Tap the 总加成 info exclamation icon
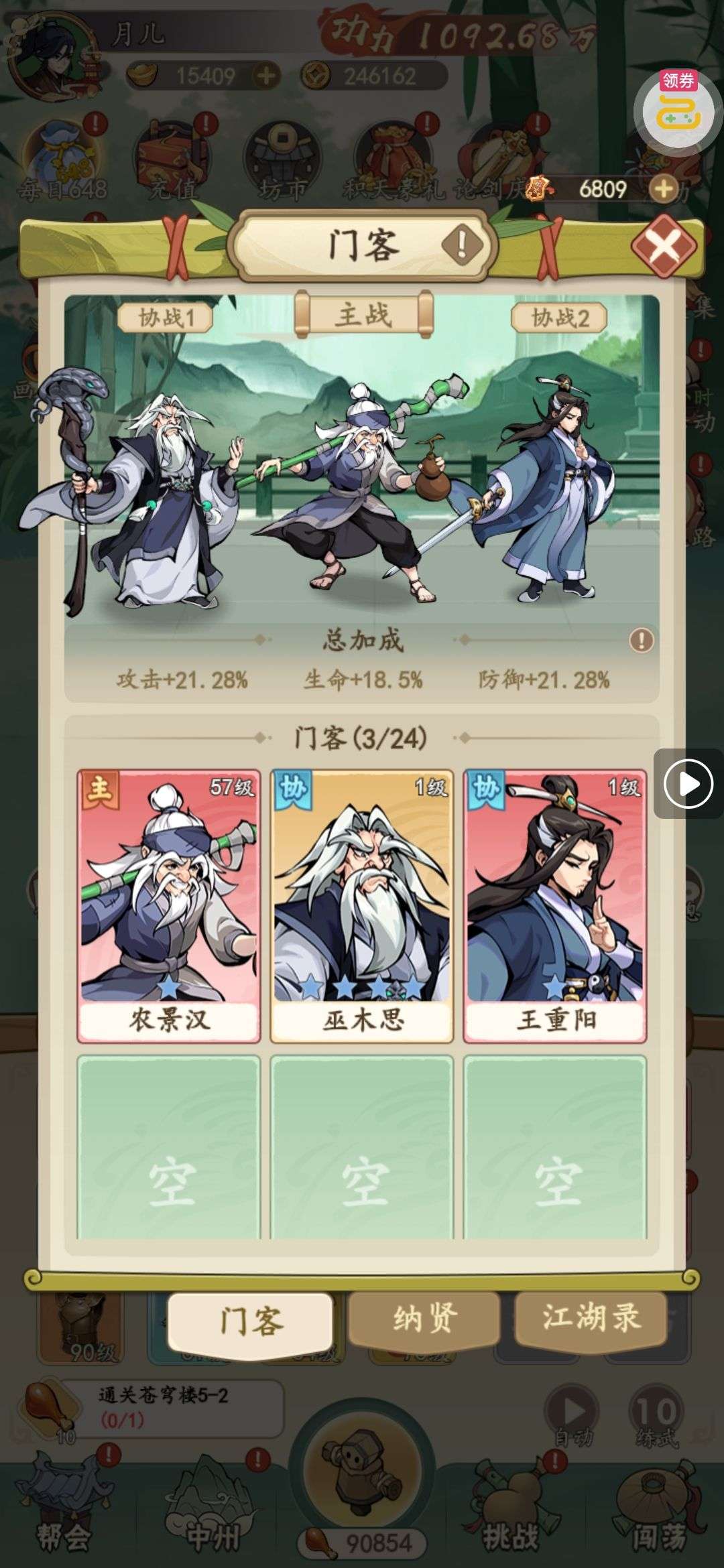Image resolution: width=724 pixels, height=1568 pixels. pos(642,641)
